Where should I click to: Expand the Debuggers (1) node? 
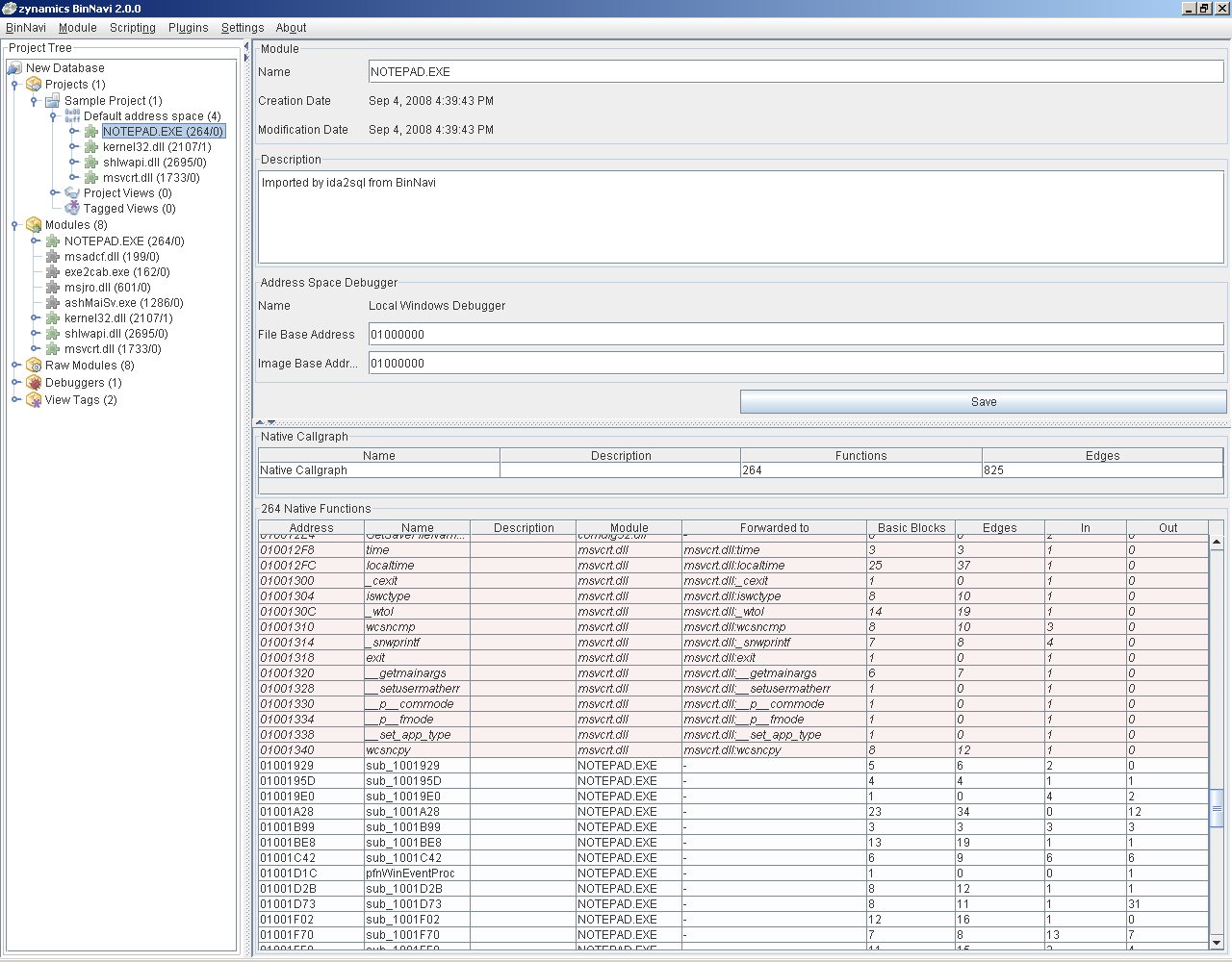(x=15, y=382)
